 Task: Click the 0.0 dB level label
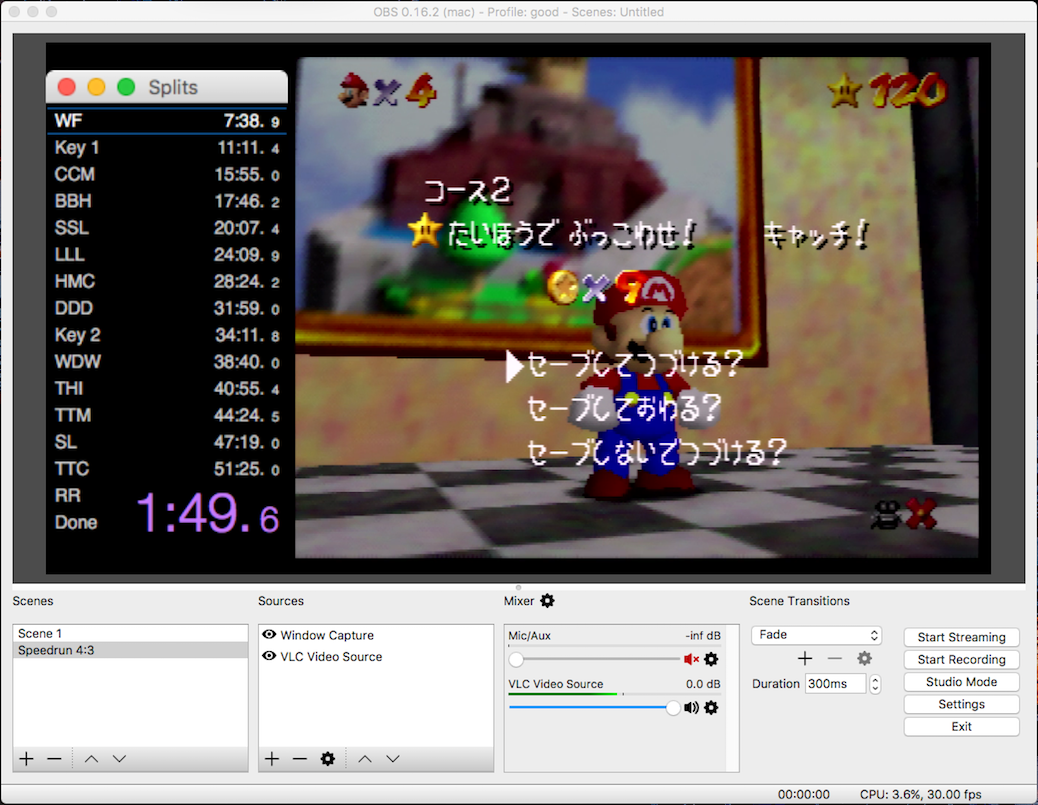point(703,684)
